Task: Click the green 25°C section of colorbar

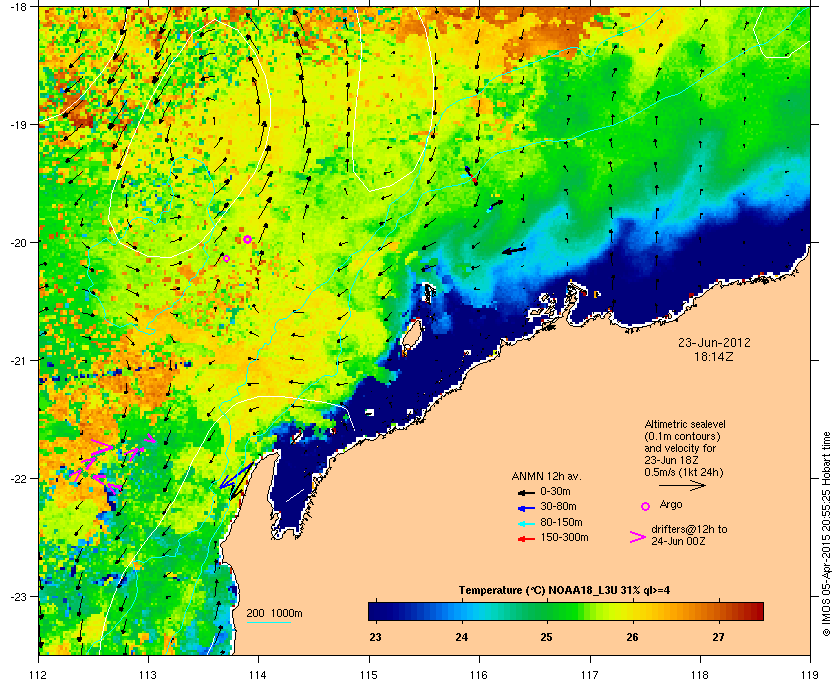Action: pyautogui.click(x=547, y=611)
